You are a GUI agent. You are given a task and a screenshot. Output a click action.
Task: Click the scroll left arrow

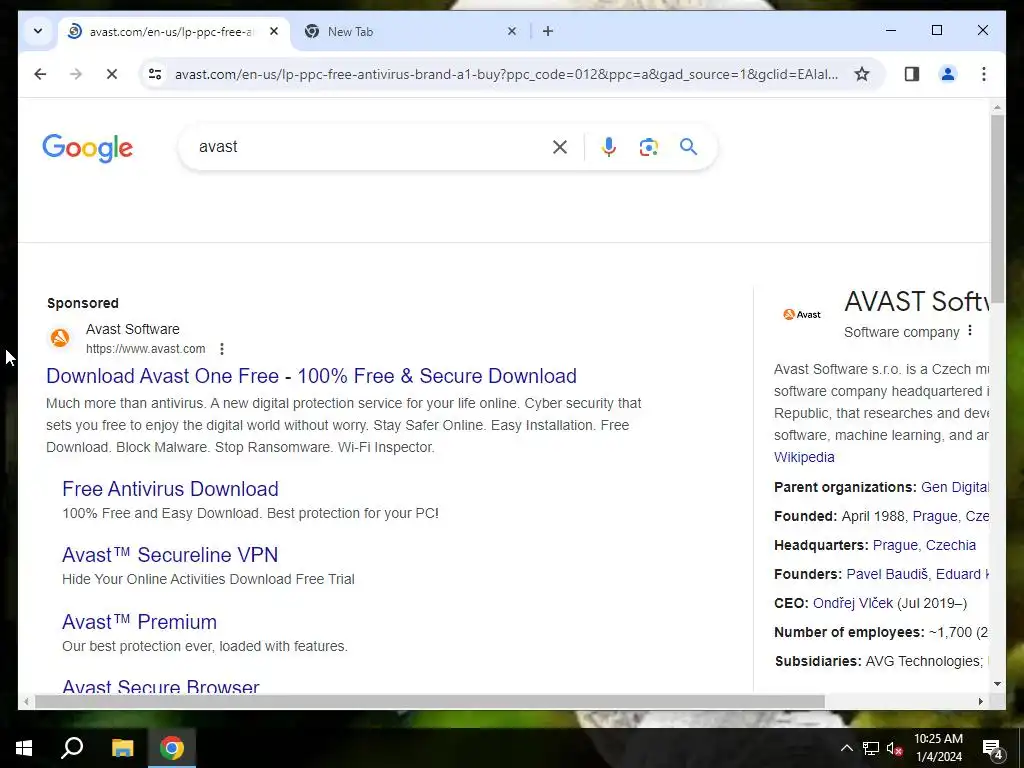(x=26, y=701)
